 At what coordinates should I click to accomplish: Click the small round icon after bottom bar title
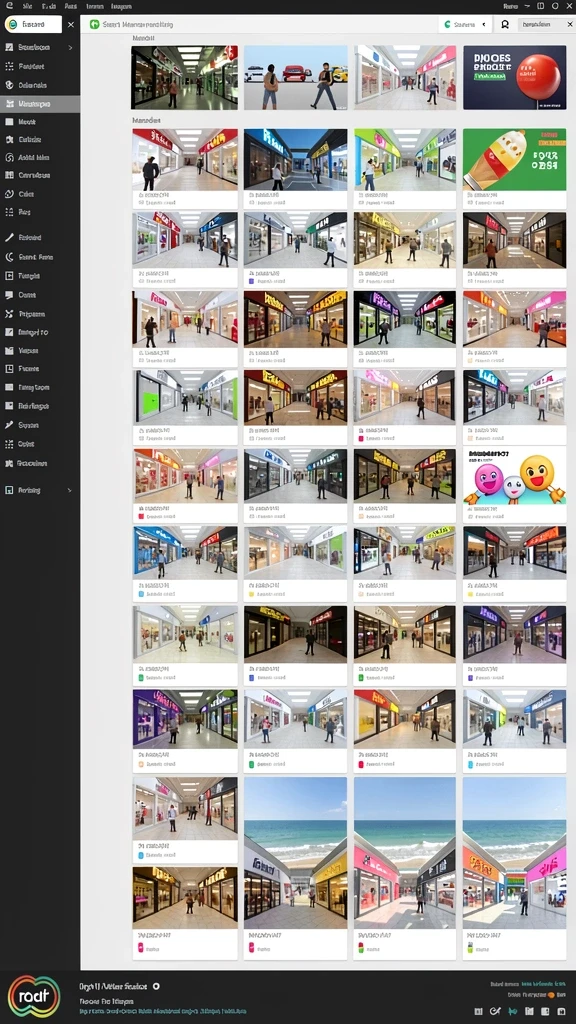[x=156, y=986]
